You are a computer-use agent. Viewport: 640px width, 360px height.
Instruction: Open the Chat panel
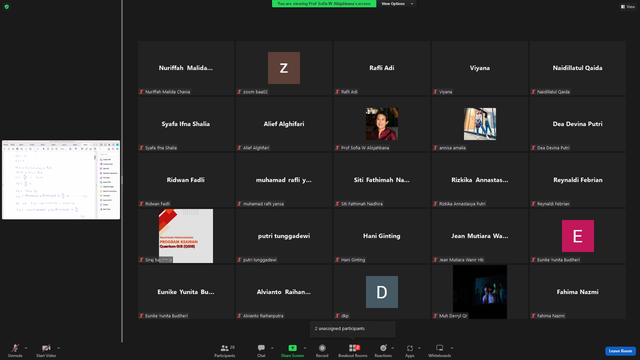[x=261, y=350]
